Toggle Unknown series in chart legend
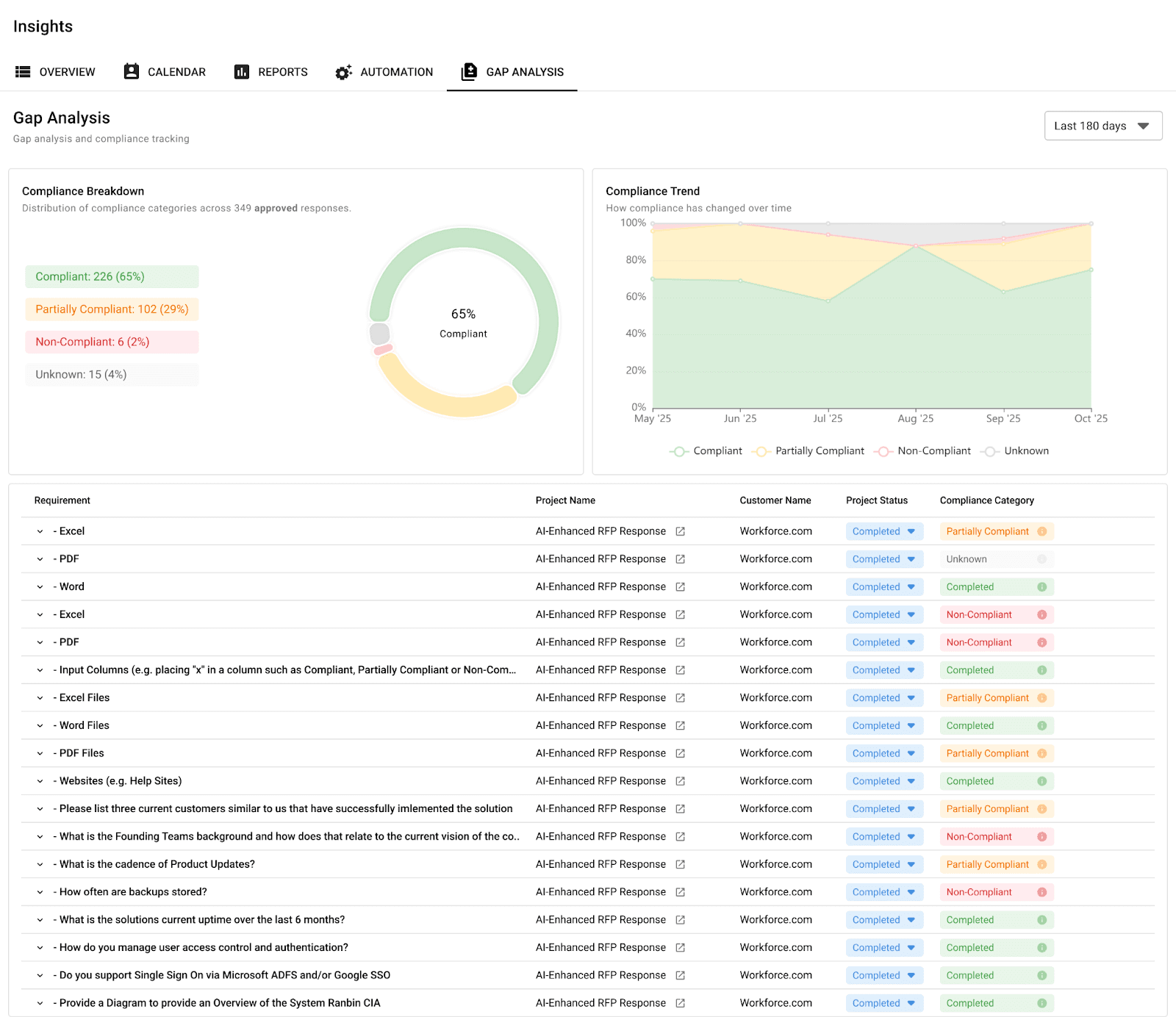This screenshot has height=1017, width=1176. pos(1015,451)
